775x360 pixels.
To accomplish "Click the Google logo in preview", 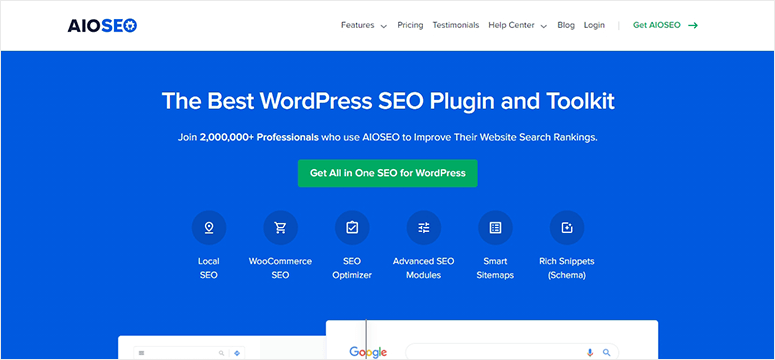I will click(x=368, y=352).
